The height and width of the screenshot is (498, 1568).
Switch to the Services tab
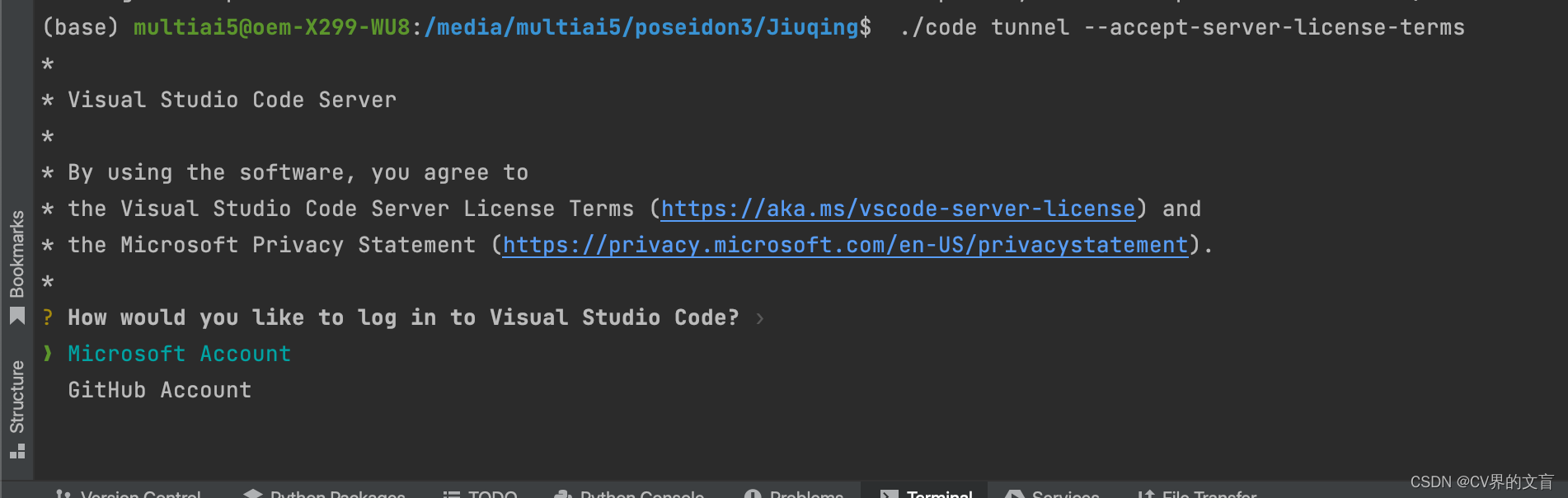1052,493
